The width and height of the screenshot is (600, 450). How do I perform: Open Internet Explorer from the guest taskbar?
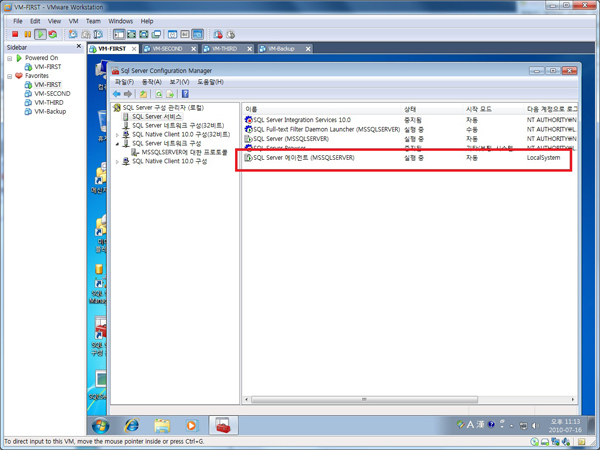[x=132, y=425]
